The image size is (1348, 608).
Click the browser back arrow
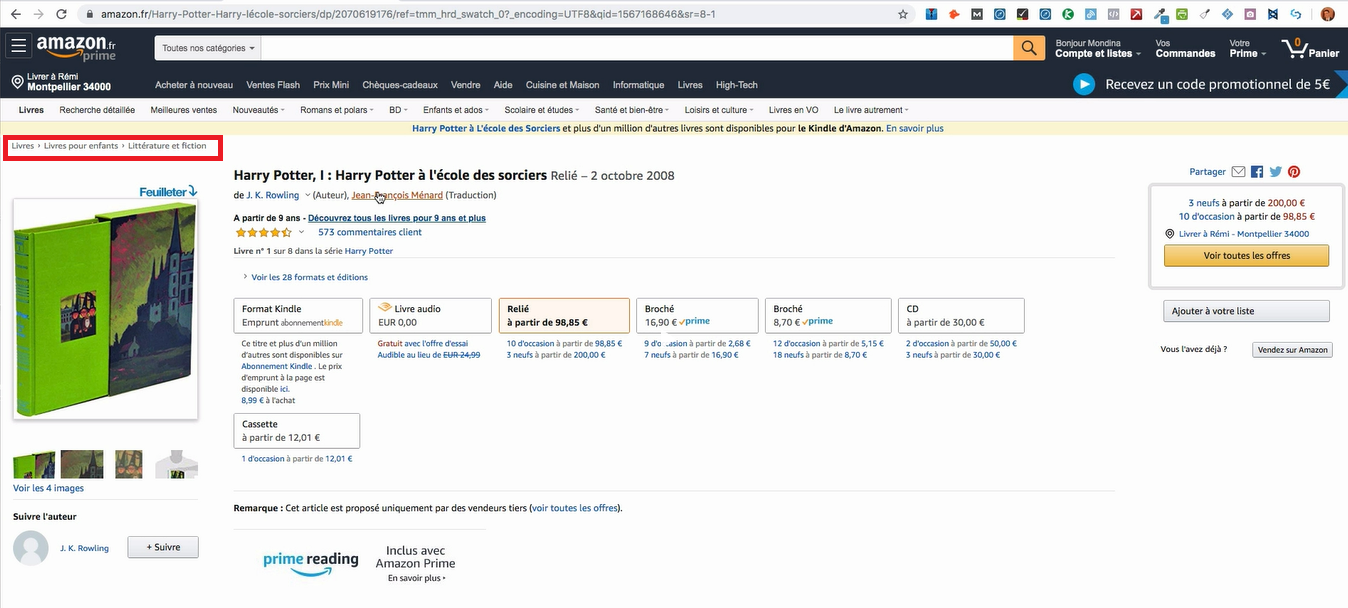click(x=14, y=15)
